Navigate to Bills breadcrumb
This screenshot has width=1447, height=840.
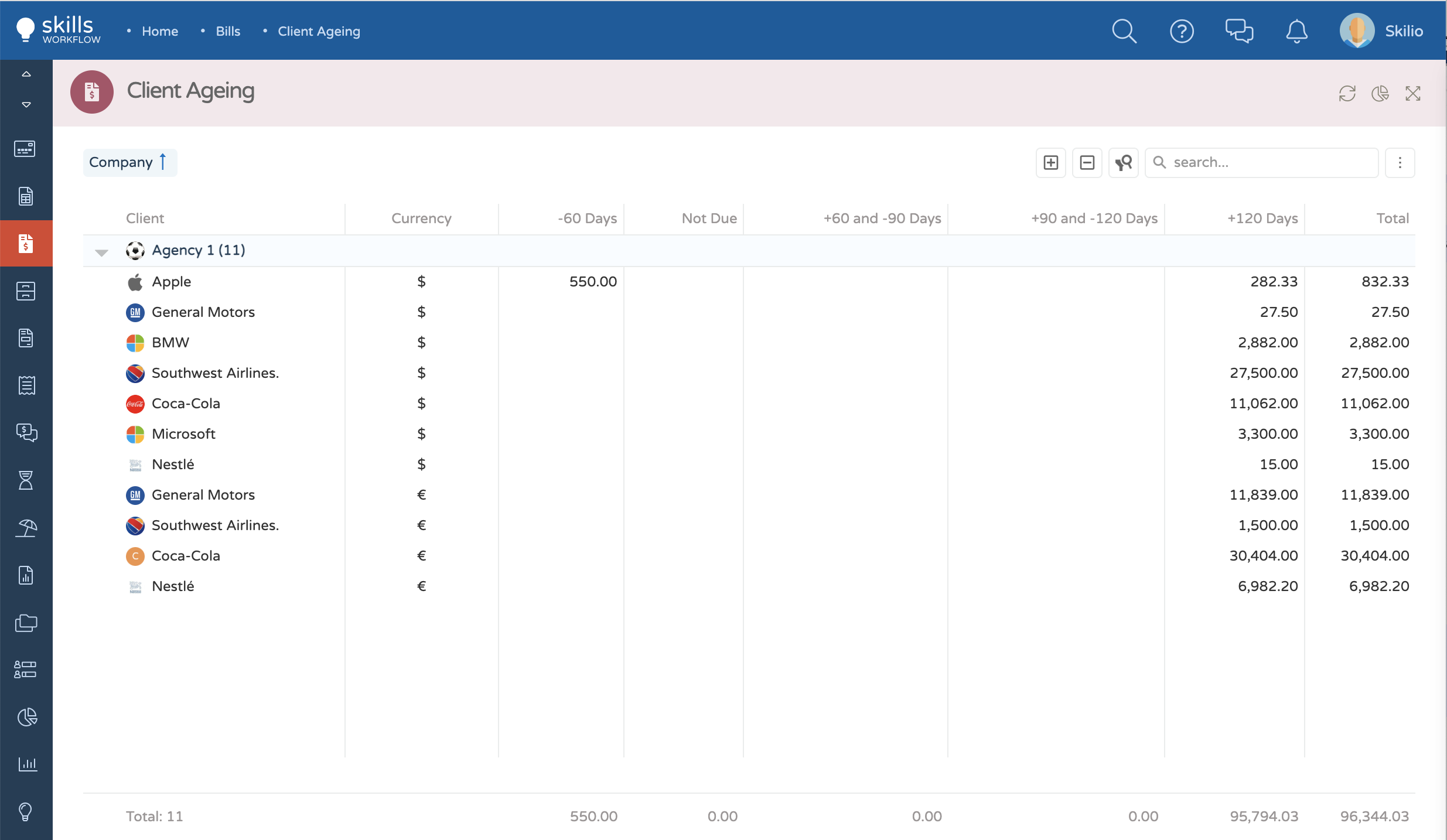click(228, 32)
